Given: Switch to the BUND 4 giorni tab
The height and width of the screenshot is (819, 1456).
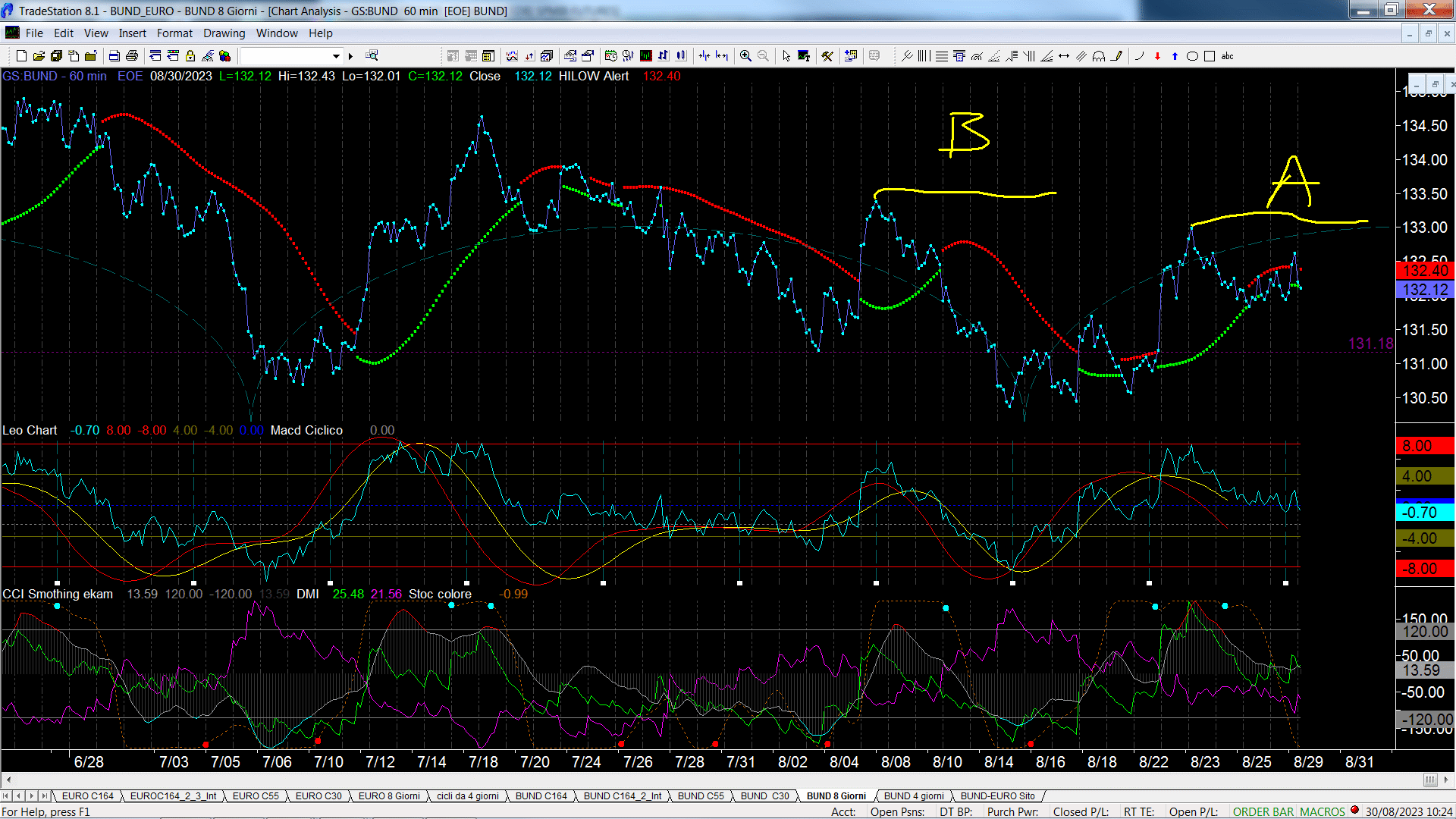Looking at the screenshot, I should [914, 795].
